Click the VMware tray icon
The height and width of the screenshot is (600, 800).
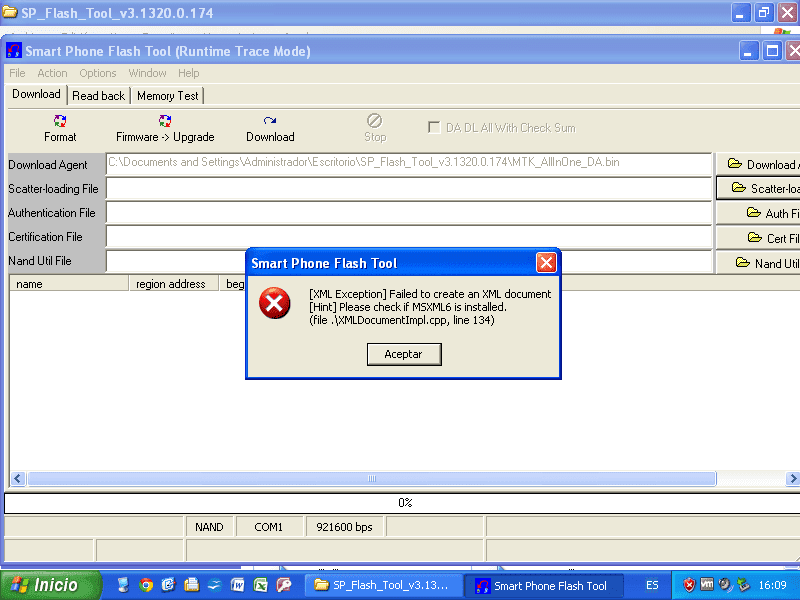click(707, 584)
